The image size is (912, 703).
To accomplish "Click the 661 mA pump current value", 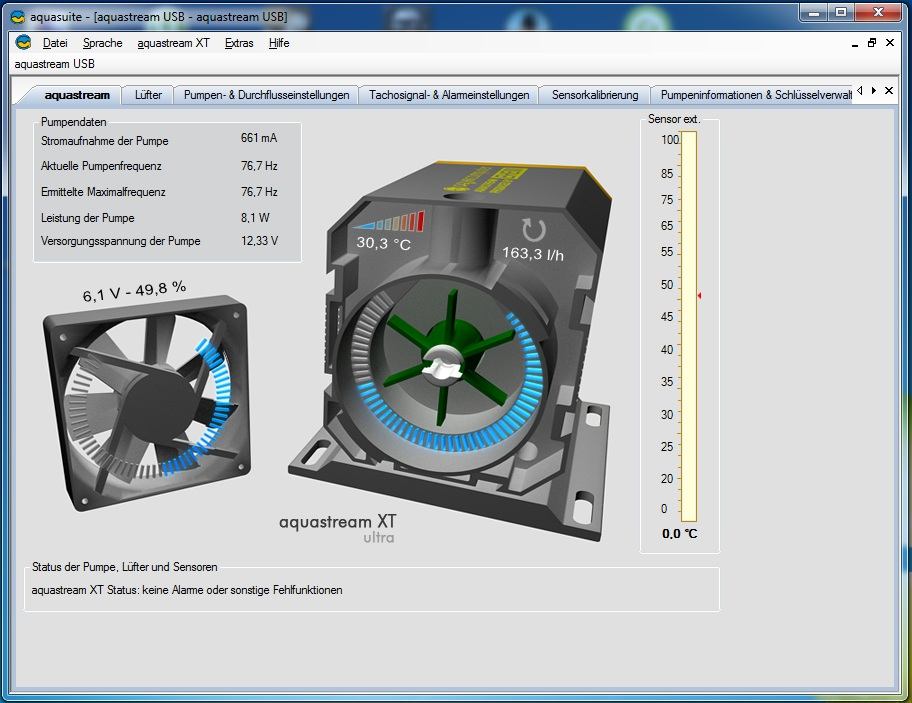I will [259, 138].
